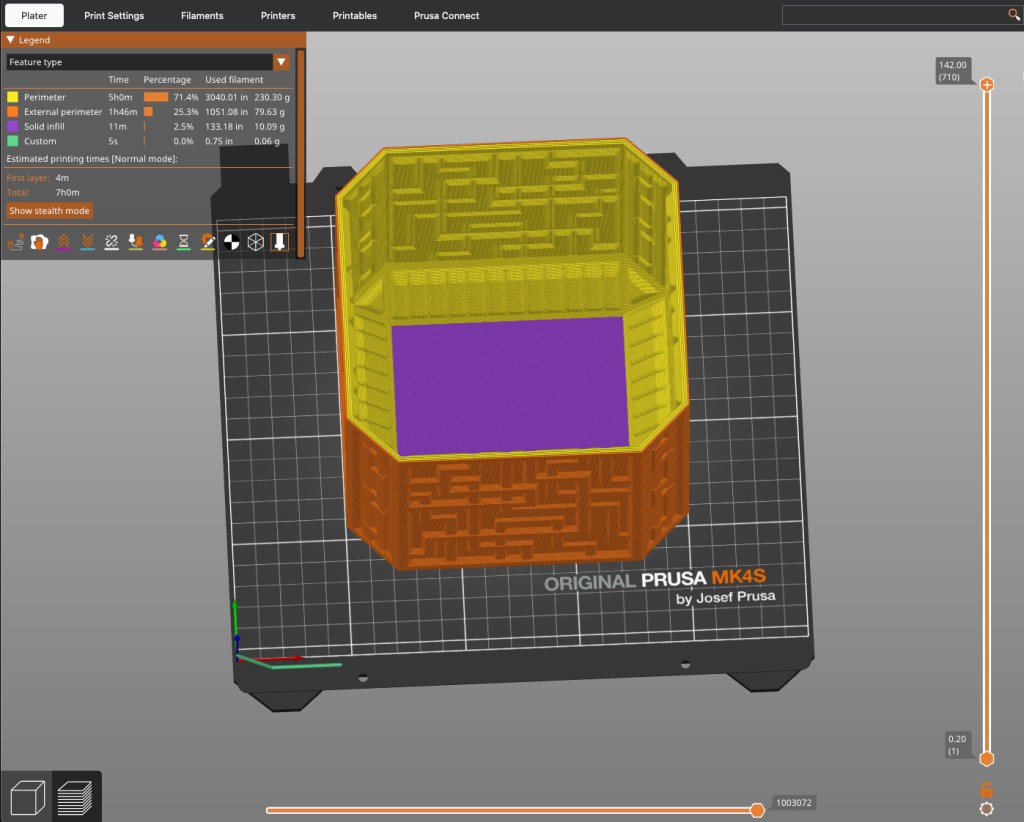Open the Print Settings tab

coord(114,15)
